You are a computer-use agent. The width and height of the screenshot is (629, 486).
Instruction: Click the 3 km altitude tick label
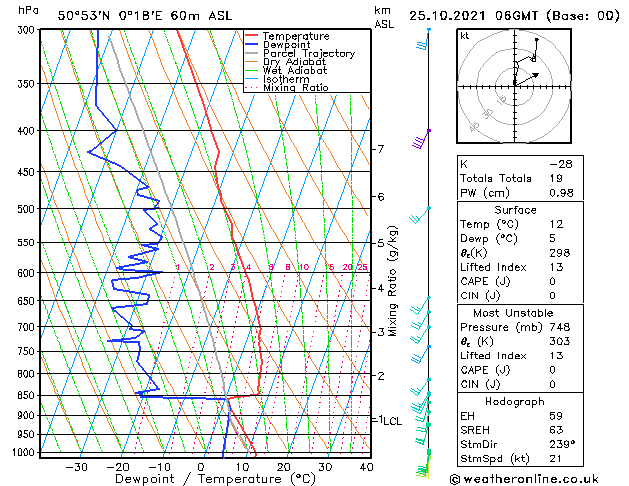381,332
